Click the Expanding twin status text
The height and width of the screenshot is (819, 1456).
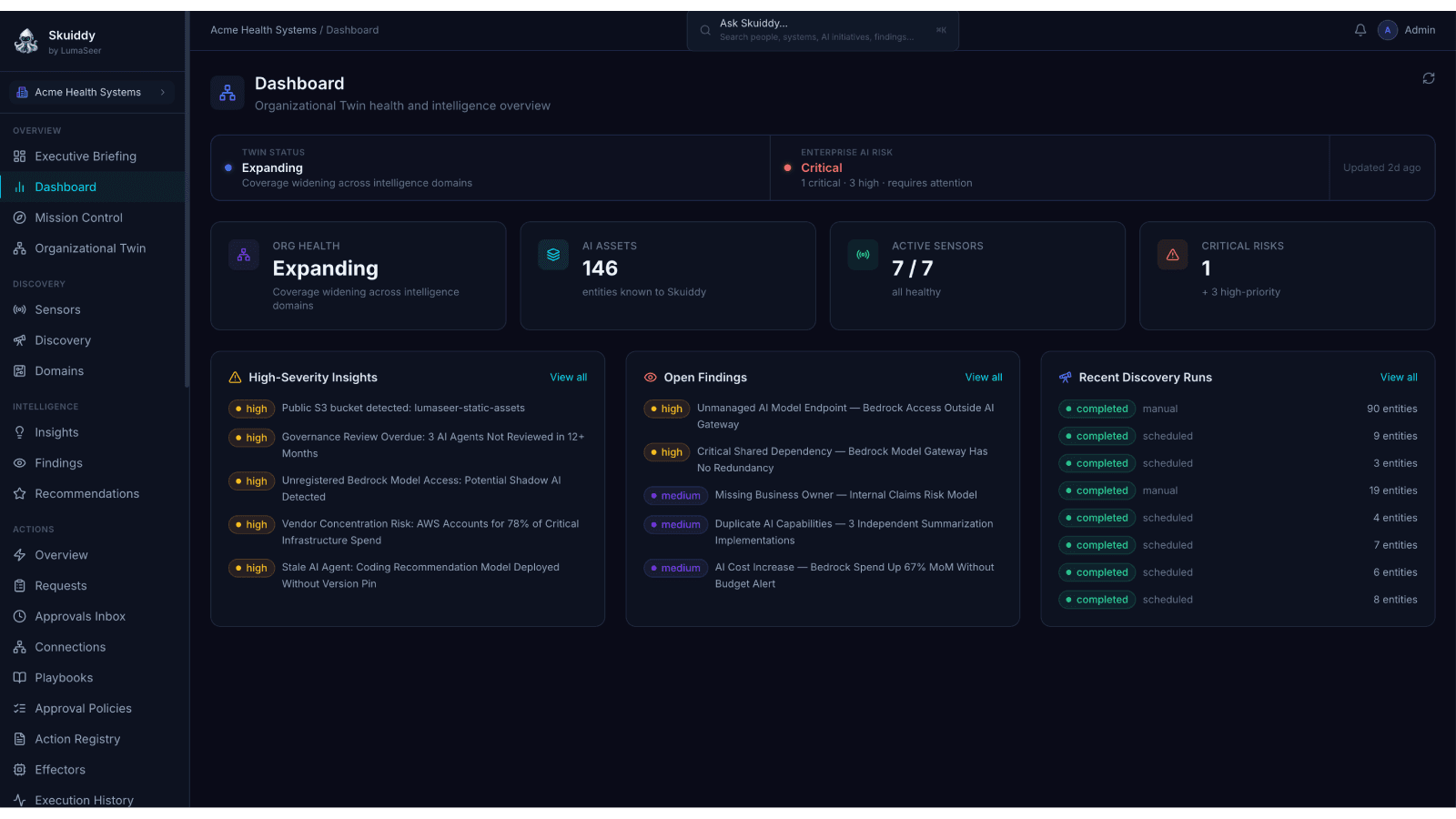tap(272, 168)
